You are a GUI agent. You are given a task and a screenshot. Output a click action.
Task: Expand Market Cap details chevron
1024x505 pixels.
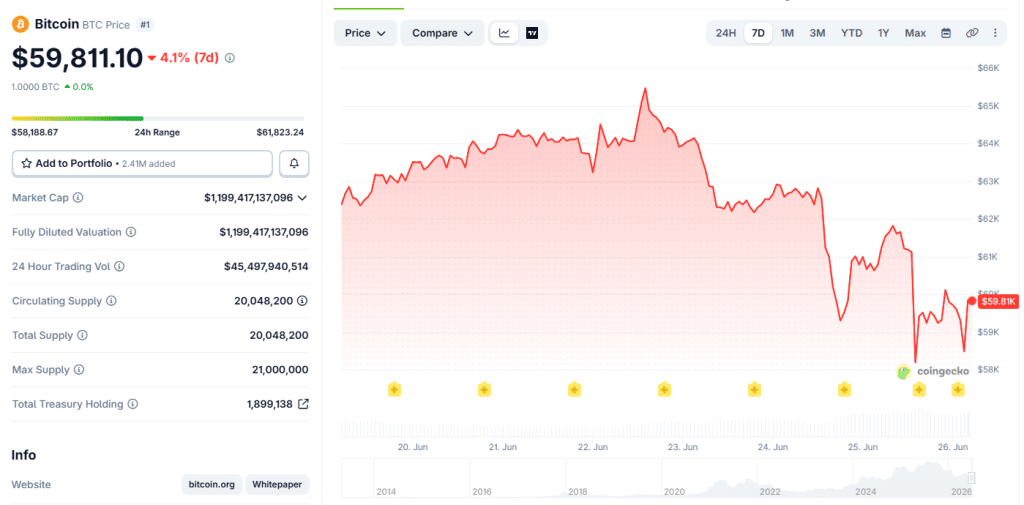tap(302, 197)
